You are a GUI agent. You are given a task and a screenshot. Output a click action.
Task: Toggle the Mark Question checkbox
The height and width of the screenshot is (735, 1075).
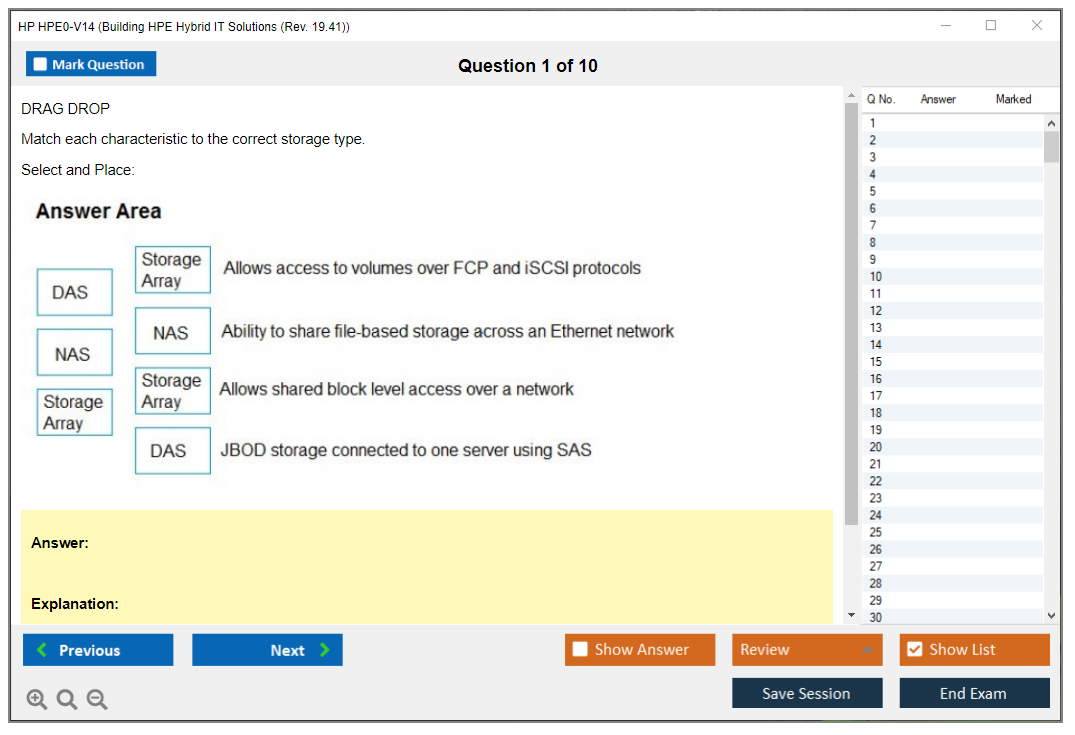[x=41, y=64]
